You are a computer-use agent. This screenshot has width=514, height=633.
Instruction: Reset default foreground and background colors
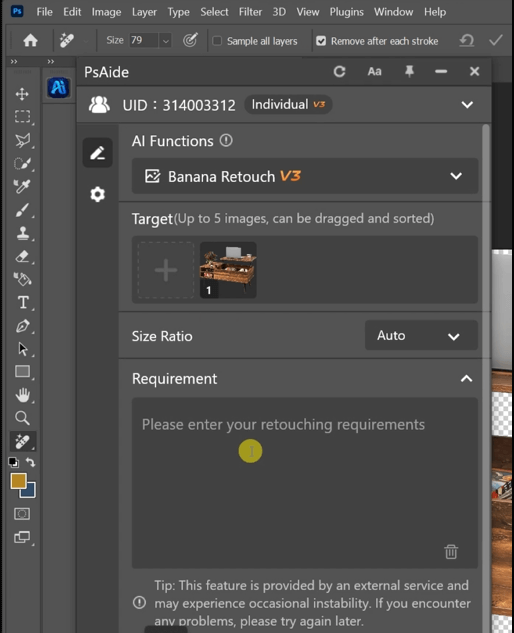[x=13, y=462]
